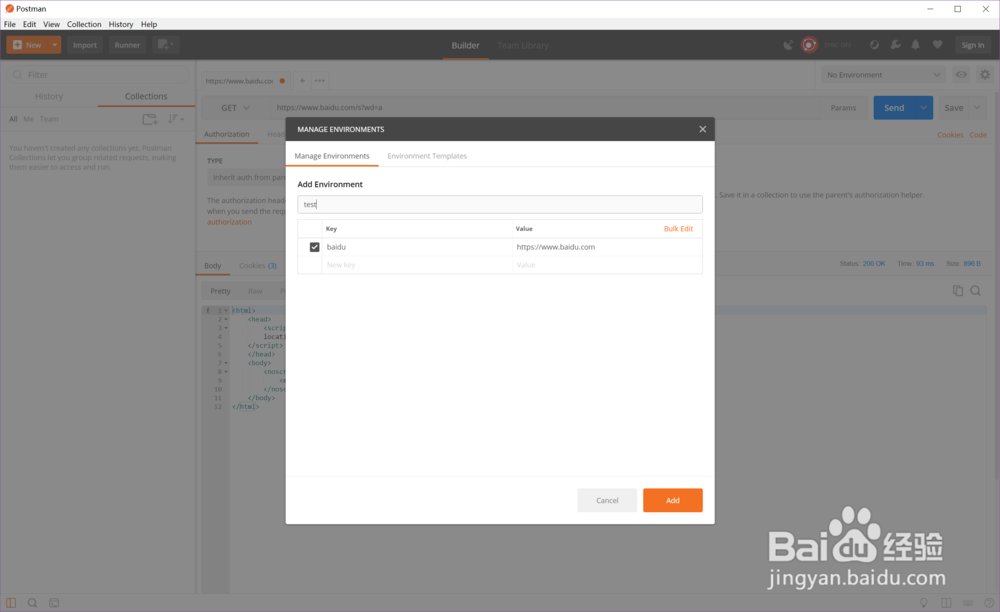Open settings via the wrench icon
This screenshot has width=1000, height=612.
tap(895, 45)
